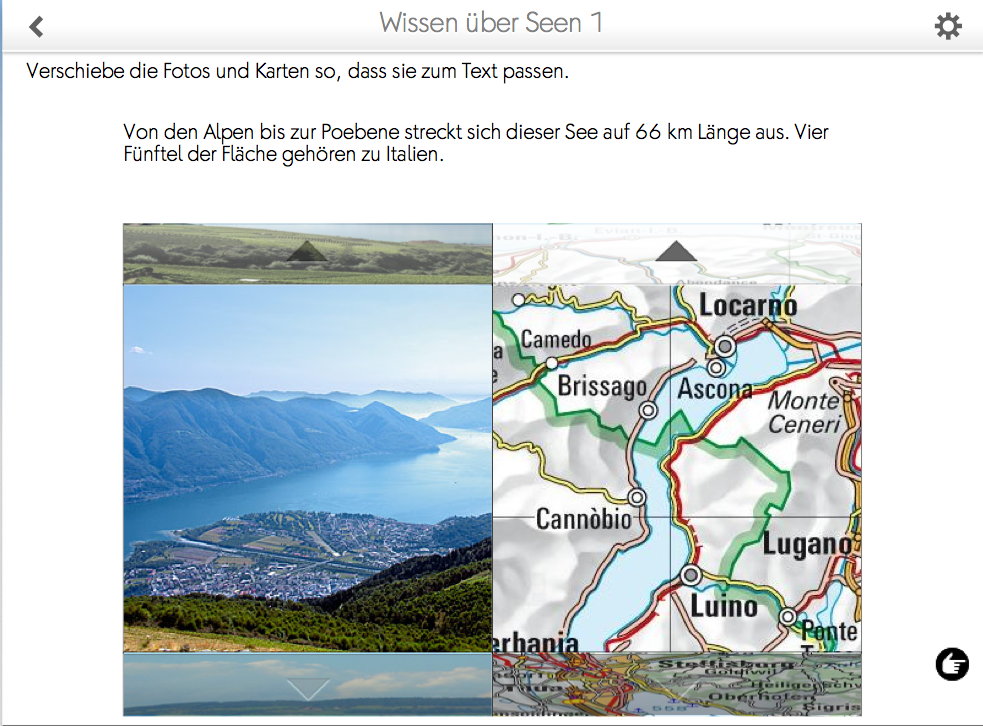Move photo column down with arrow
The width and height of the screenshot is (983, 726).
307,688
